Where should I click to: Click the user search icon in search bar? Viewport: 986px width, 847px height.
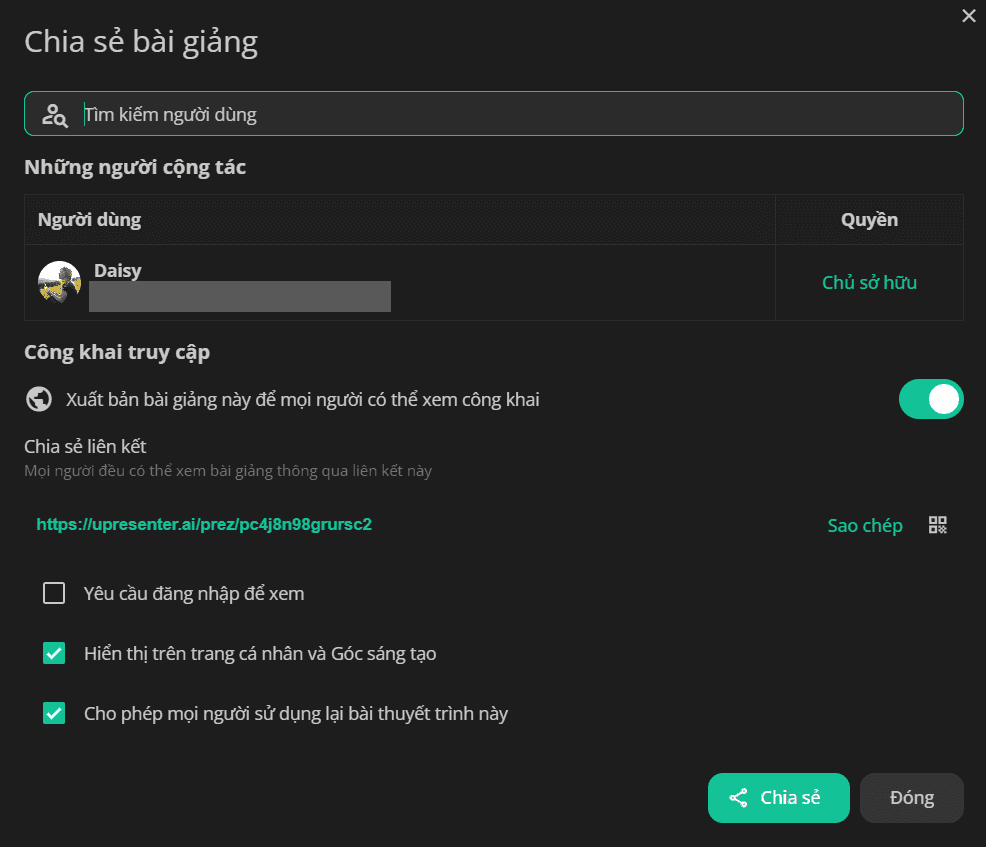[x=55, y=115]
